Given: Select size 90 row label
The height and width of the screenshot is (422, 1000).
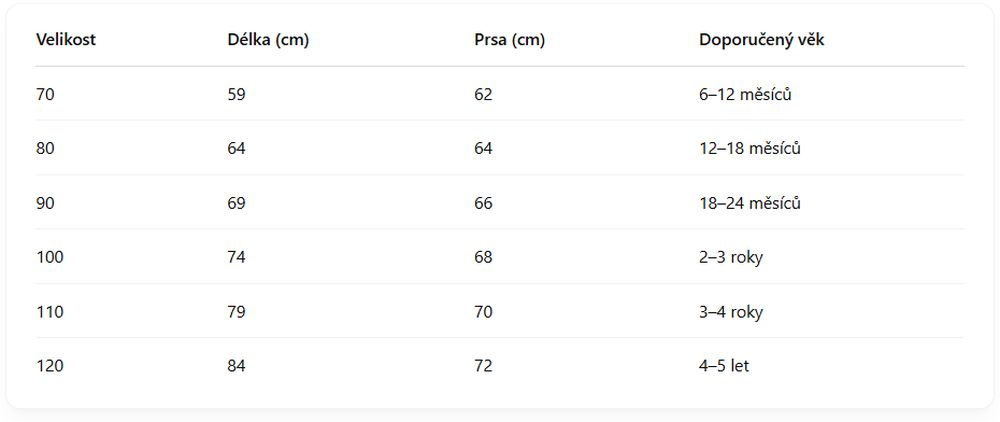Looking at the screenshot, I should pos(45,203).
